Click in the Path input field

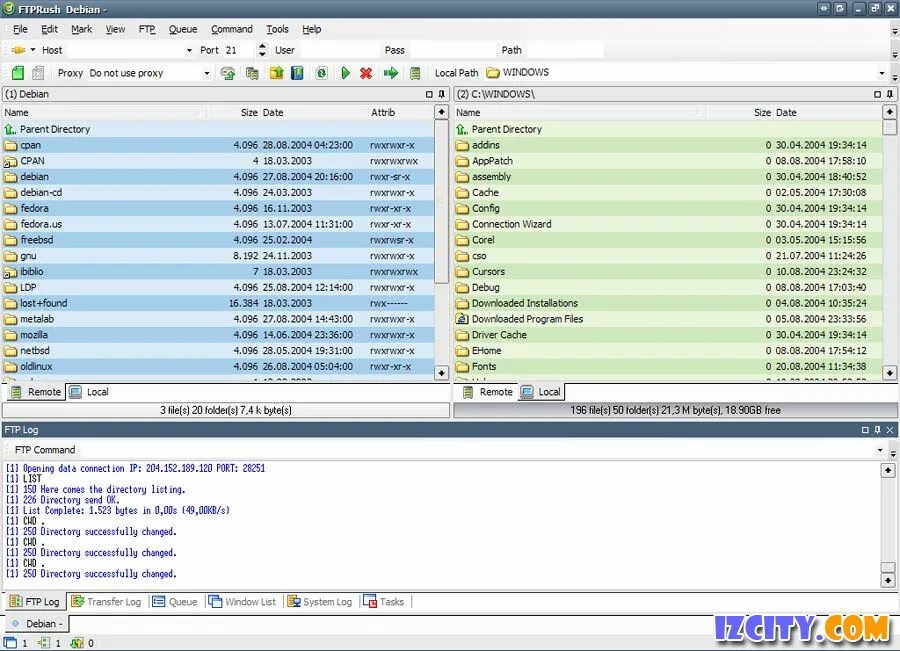click(565, 51)
